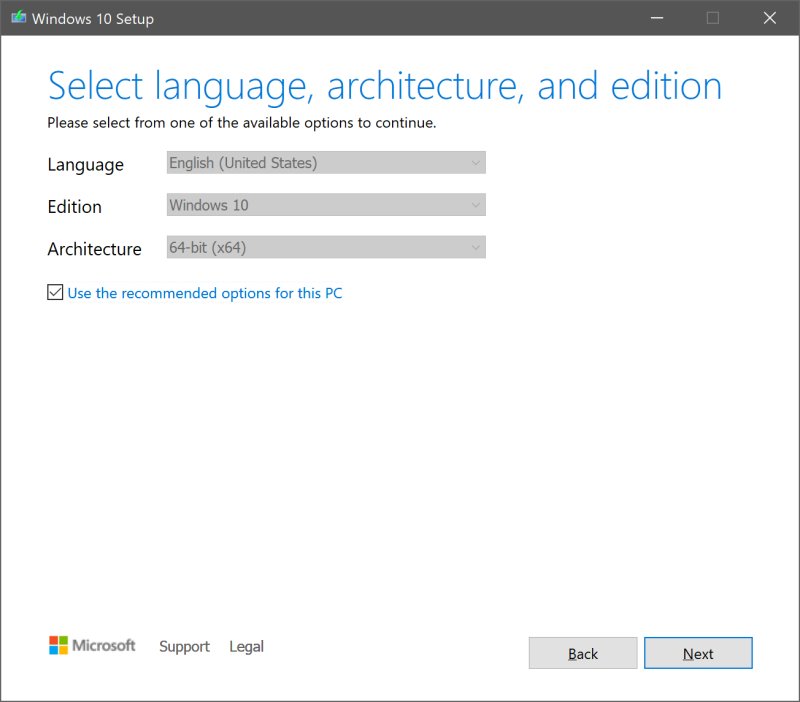Minimize the Windows 10 Setup window
The image size is (800, 702).
coord(657,18)
